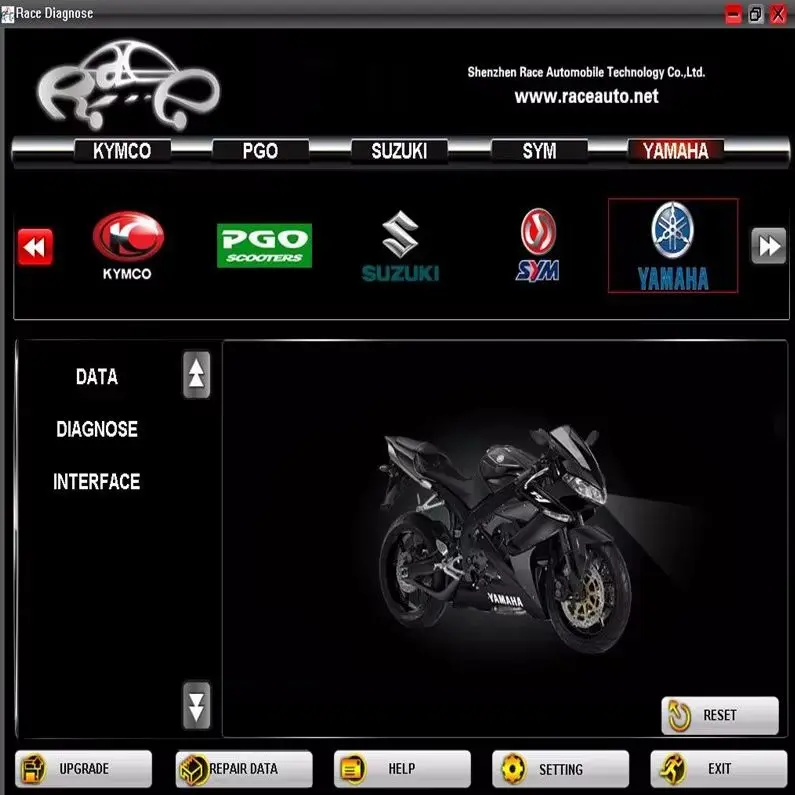The width and height of the screenshot is (795, 795).
Task: Choose the SYM brand logo
Action: (x=538, y=245)
